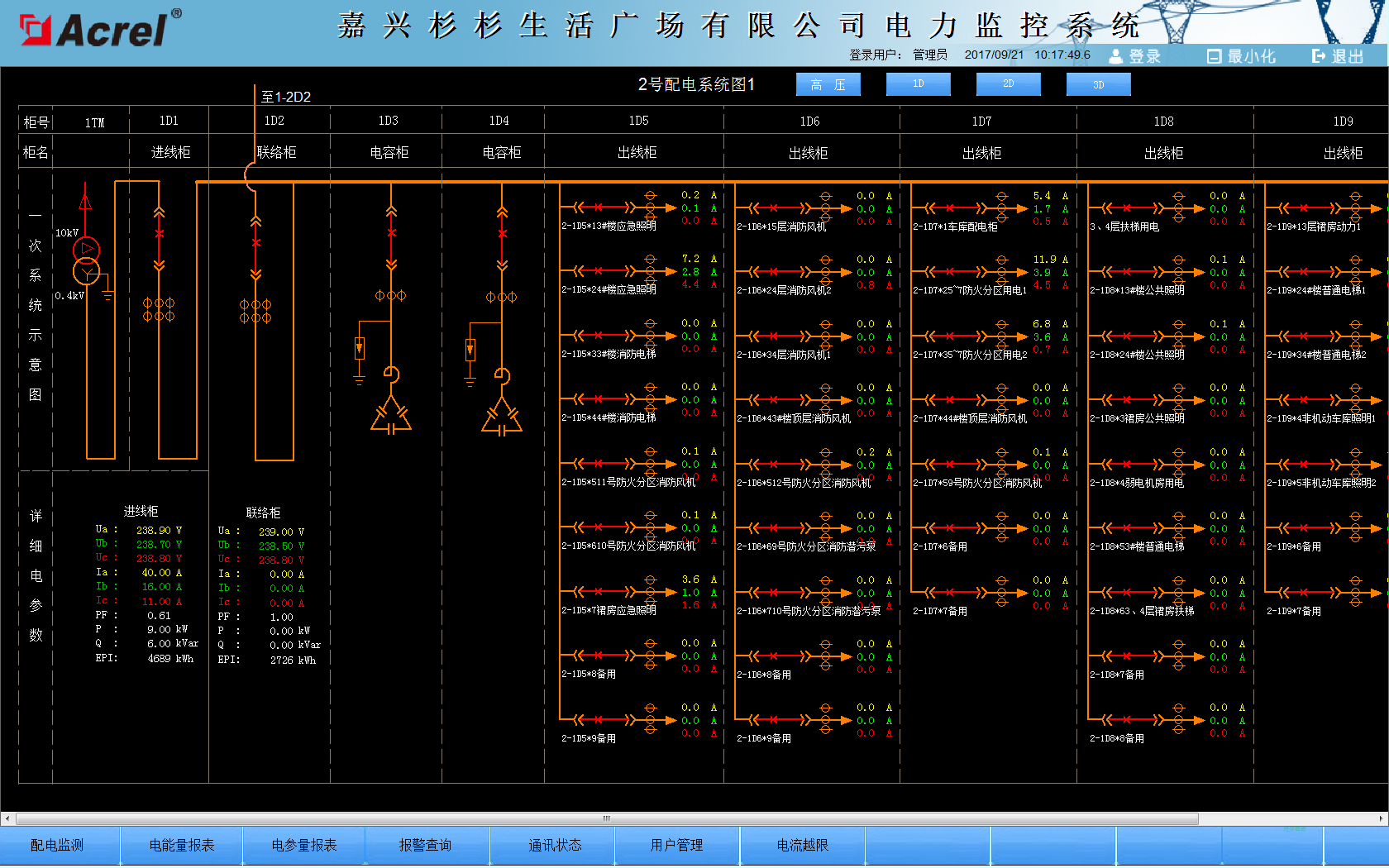Open the 高压 high voltage view
Image resolution: width=1389 pixels, height=868 pixels.
[828, 84]
